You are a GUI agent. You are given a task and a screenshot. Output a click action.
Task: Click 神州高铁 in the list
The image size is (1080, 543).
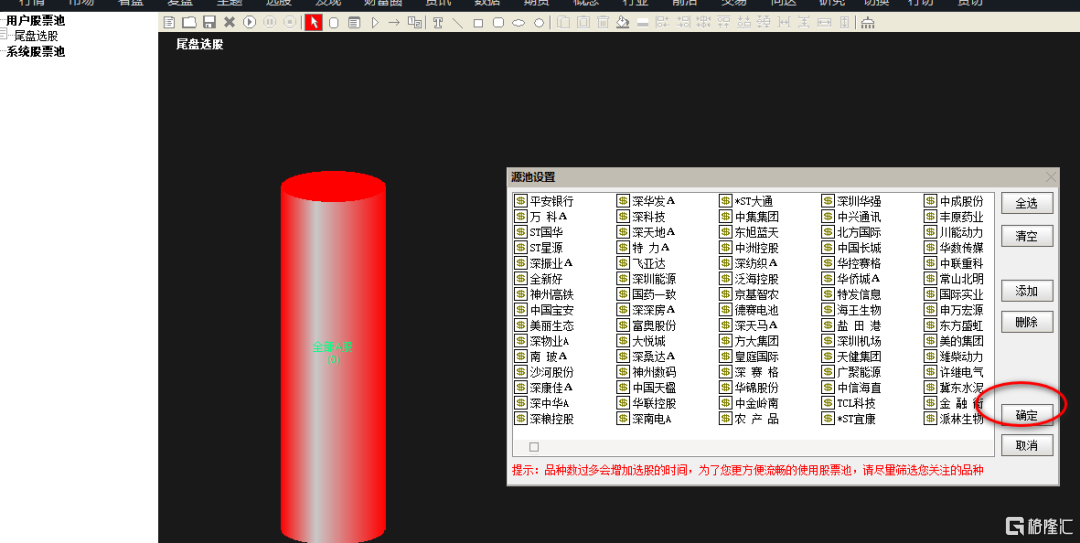pyautogui.click(x=552, y=294)
